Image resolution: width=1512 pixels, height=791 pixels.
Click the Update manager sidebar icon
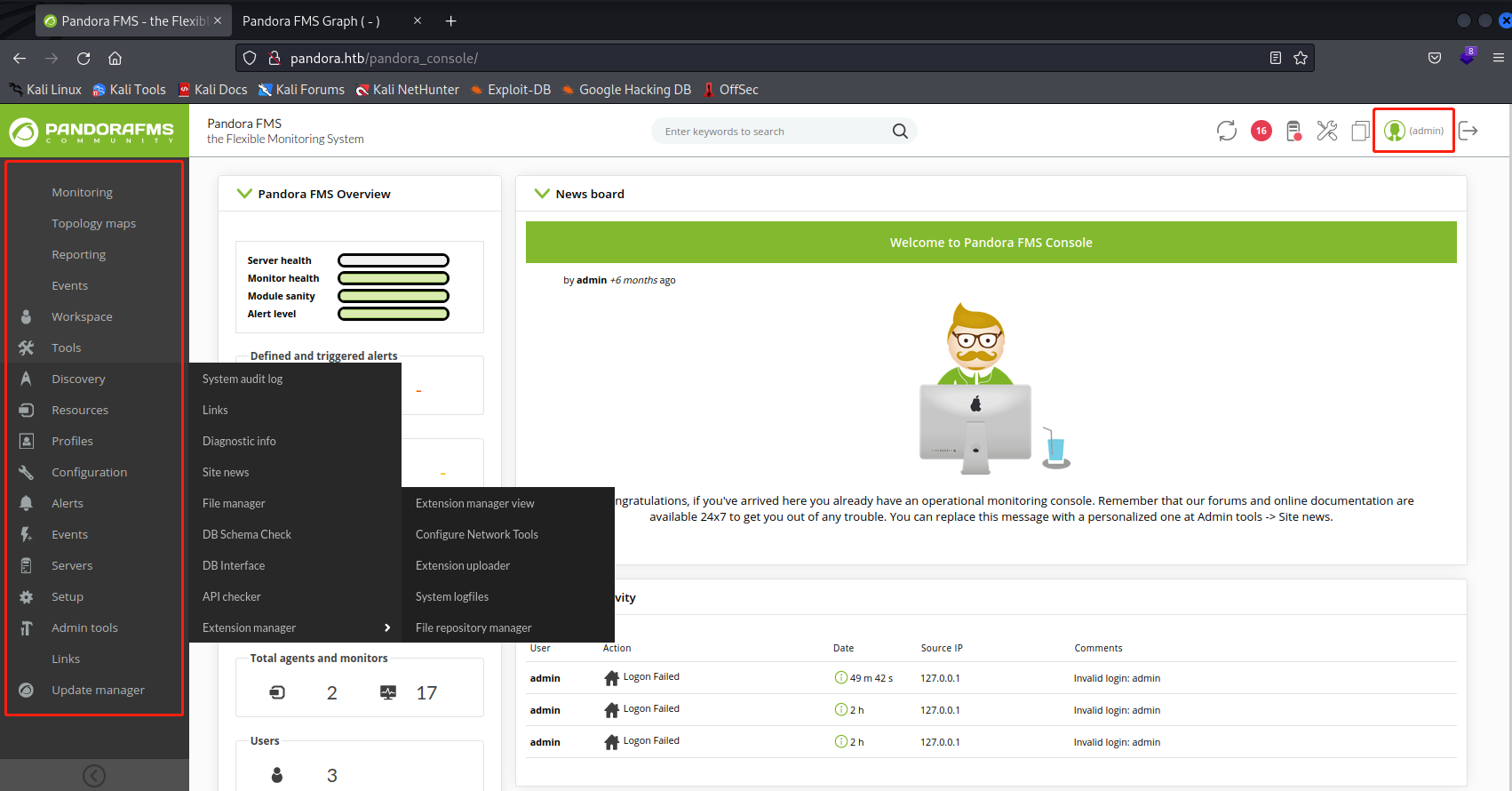point(27,690)
